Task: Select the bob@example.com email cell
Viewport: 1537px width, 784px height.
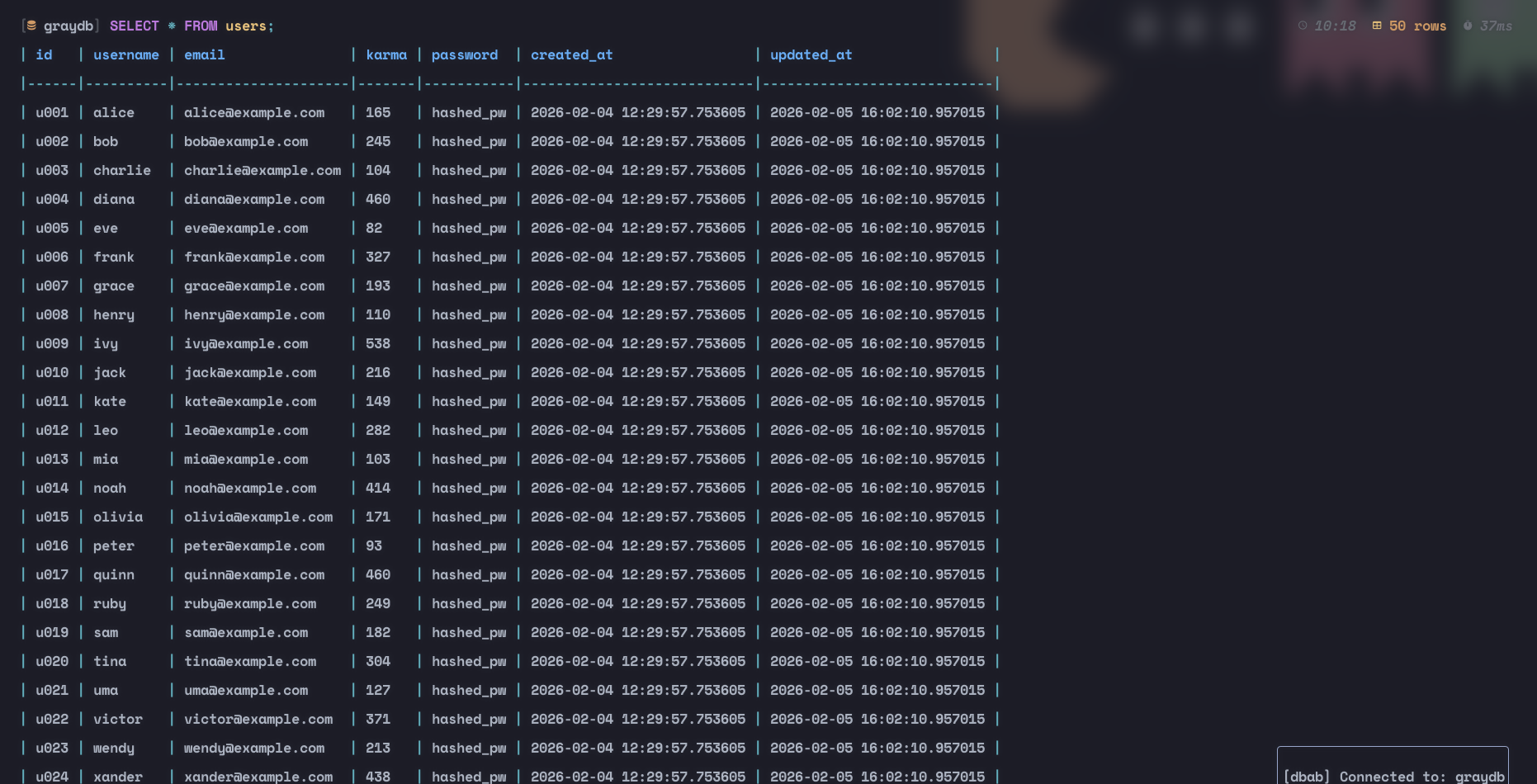Action: pos(246,141)
